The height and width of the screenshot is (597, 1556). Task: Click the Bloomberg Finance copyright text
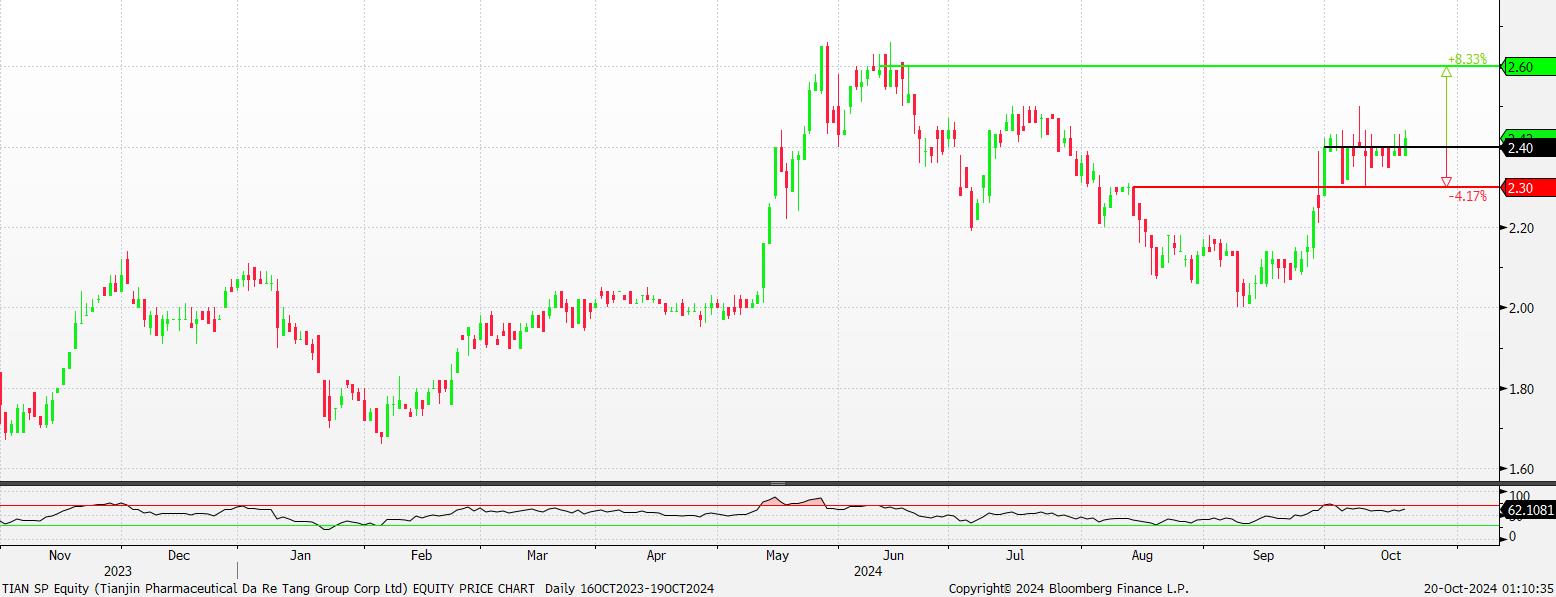tap(1068, 588)
